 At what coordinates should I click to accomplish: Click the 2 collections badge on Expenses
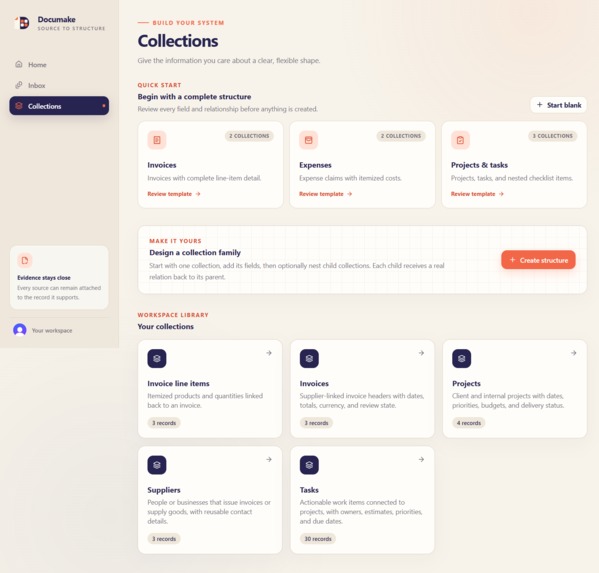(401, 136)
